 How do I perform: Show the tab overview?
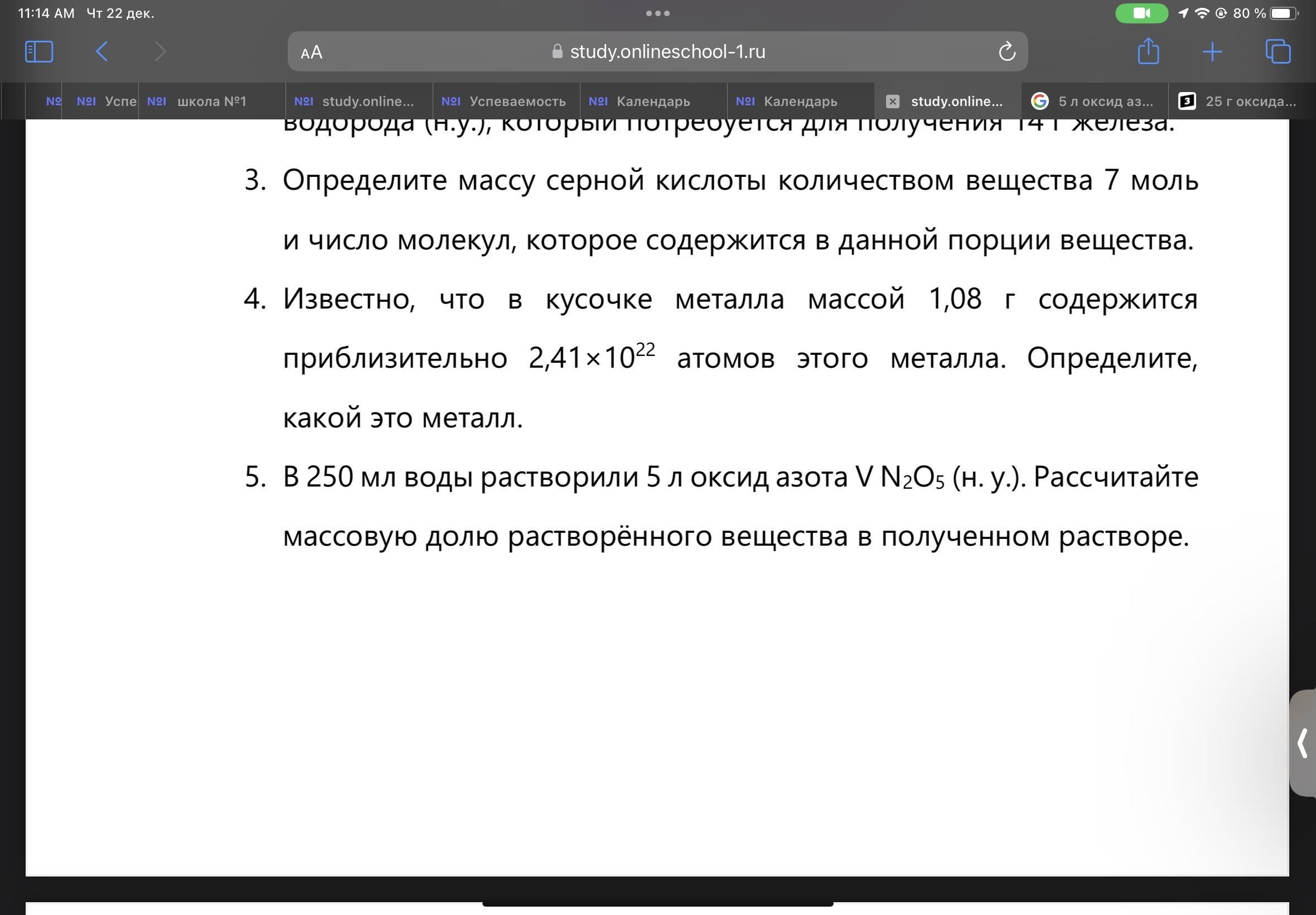click(x=1278, y=51)
